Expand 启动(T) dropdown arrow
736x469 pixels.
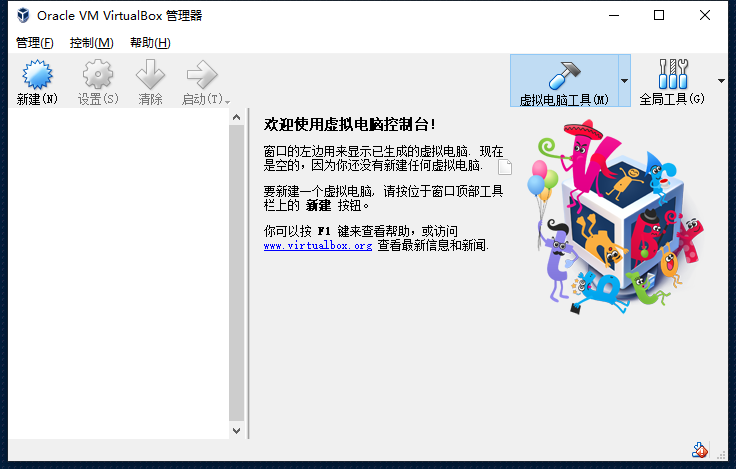click(228, 102)
